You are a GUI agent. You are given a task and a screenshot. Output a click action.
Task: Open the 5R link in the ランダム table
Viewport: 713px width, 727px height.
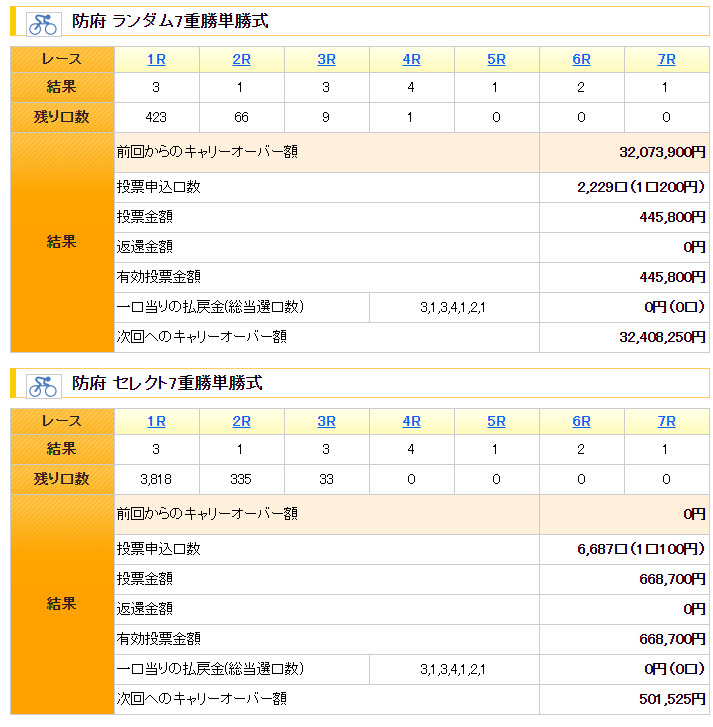pyautogui.click(x=497, y=59)
